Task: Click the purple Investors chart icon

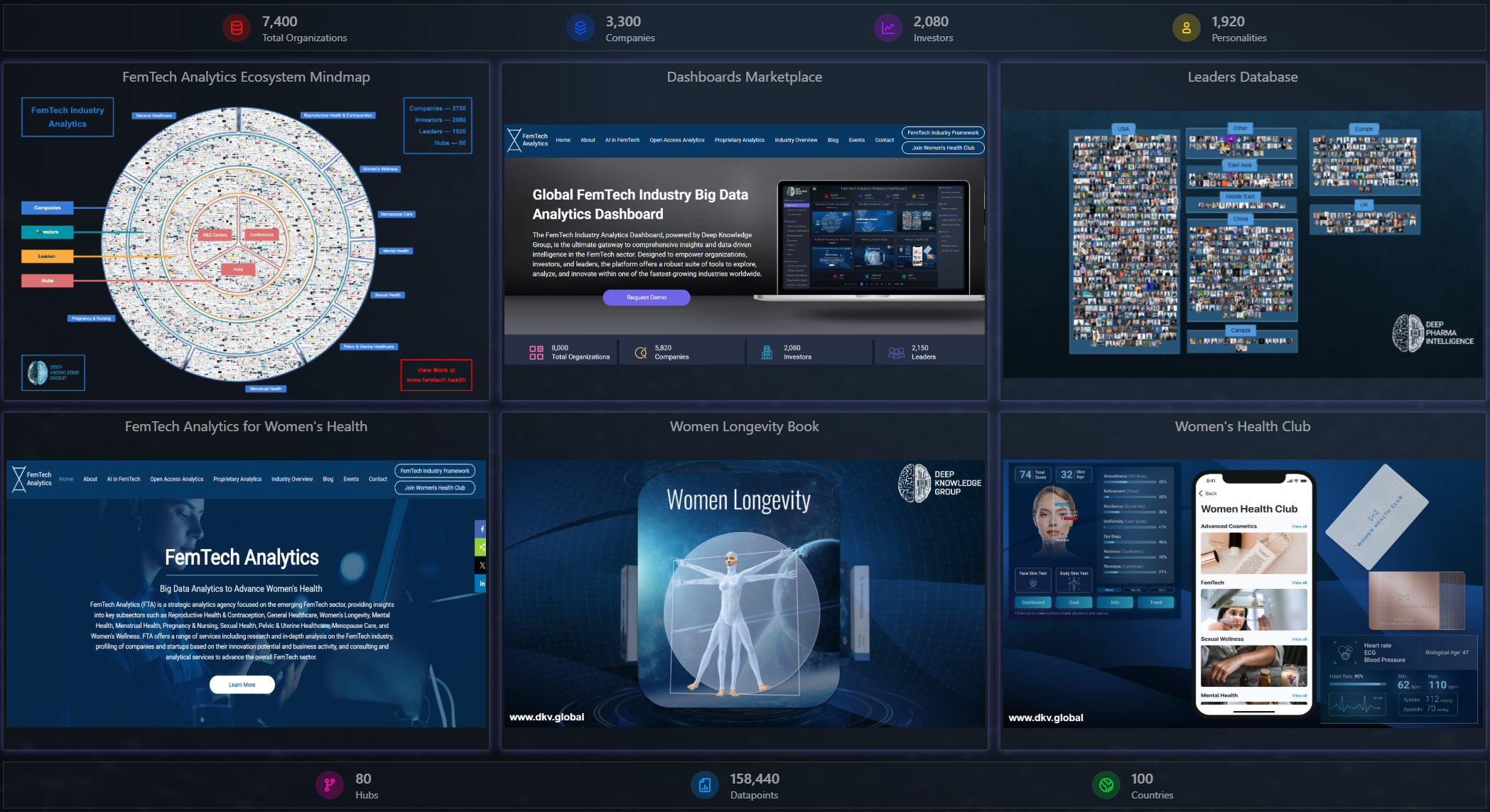Action: pyautogui.click(x=887, y=28)
